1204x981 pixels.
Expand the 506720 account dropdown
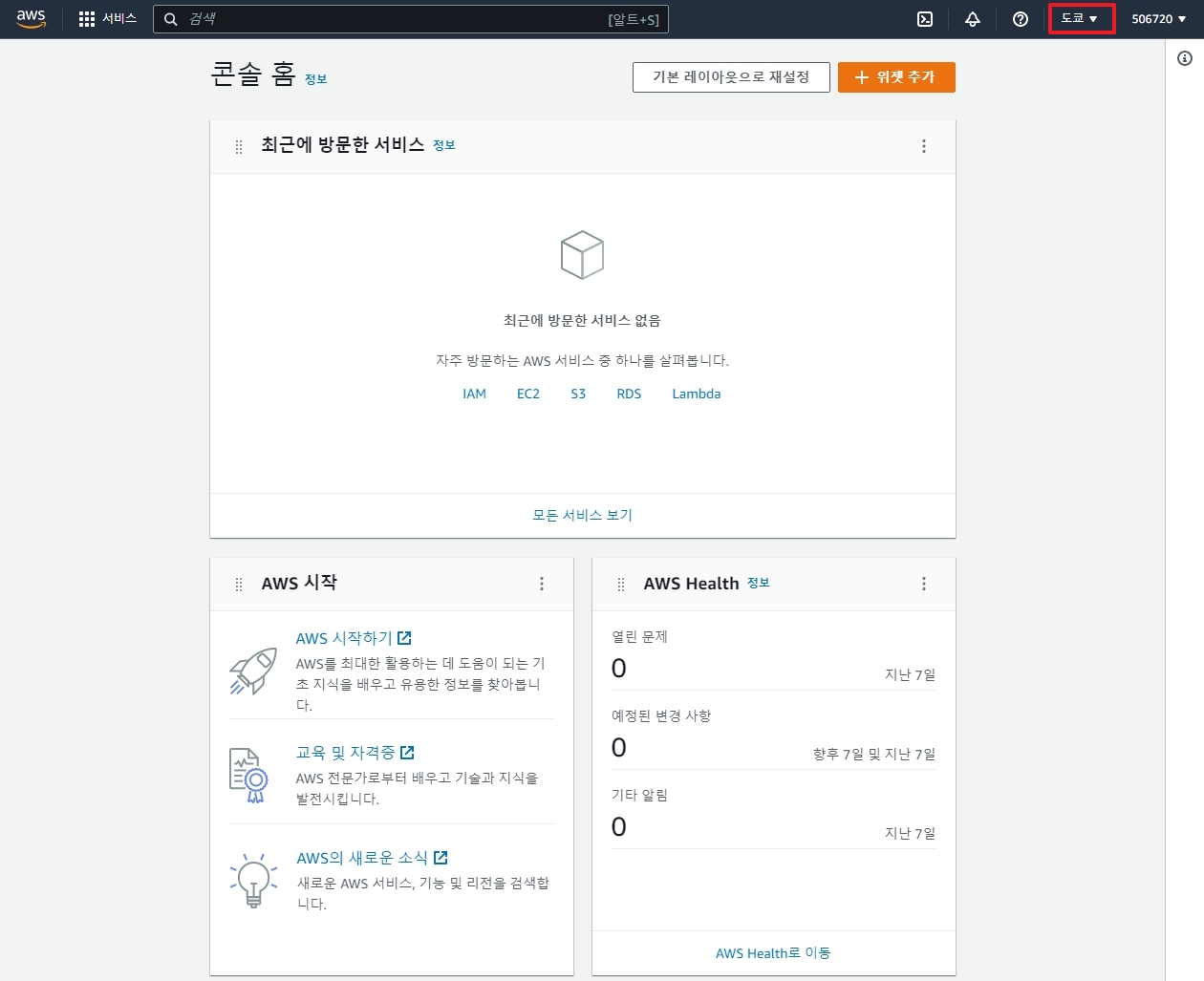point(1159,19)
